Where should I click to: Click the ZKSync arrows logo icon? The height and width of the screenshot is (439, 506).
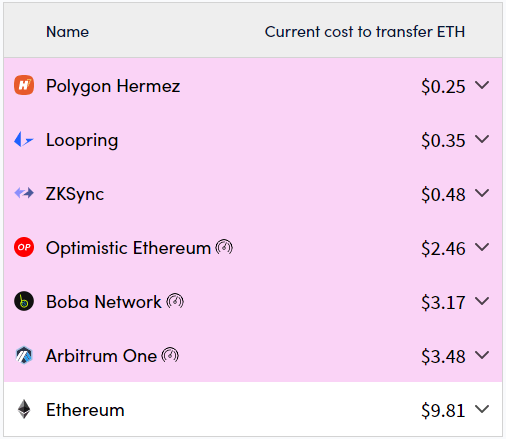coord(24,193)
